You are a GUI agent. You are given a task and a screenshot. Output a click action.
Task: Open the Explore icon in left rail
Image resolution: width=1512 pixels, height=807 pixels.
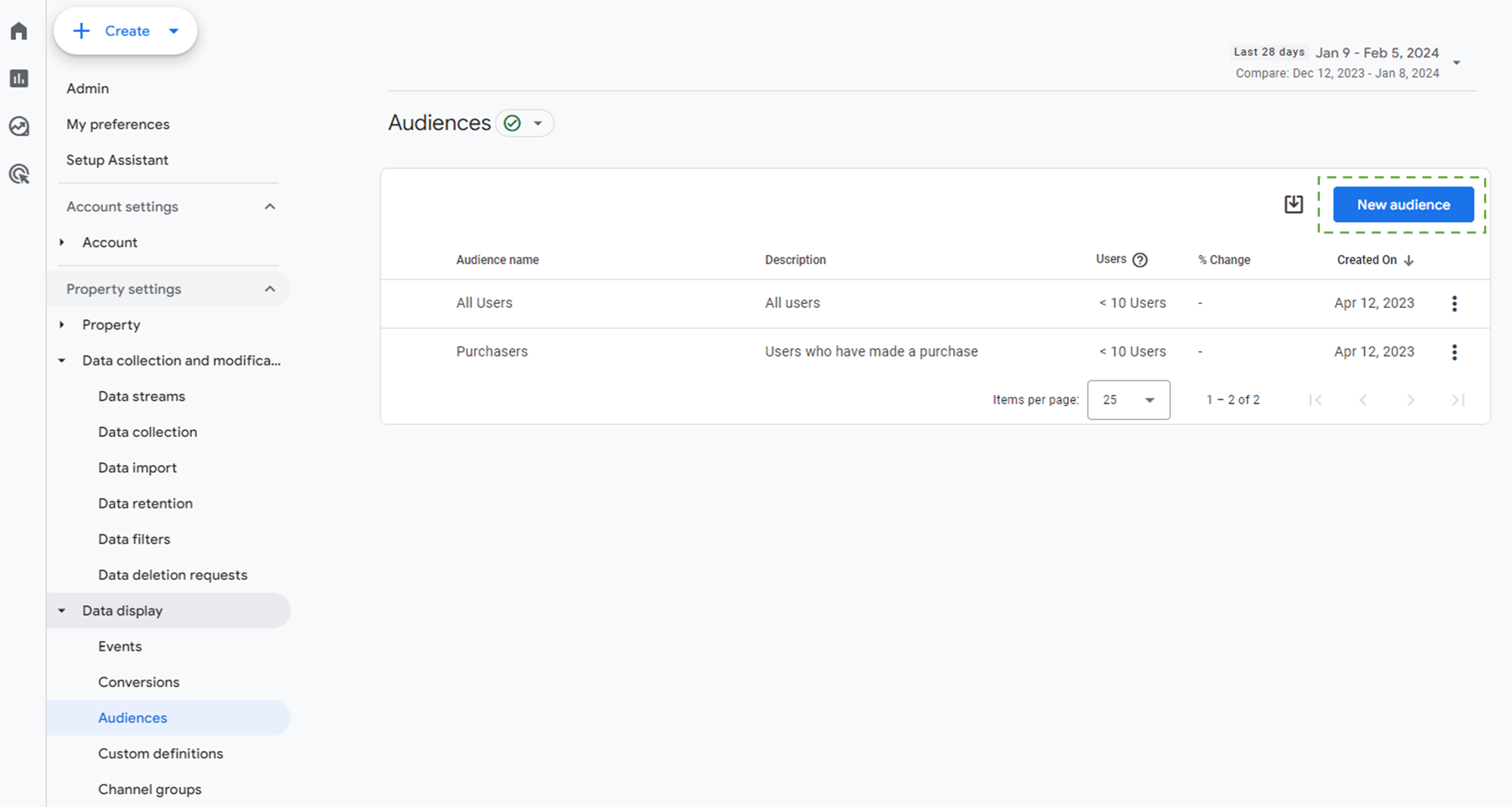pos(19,126)
